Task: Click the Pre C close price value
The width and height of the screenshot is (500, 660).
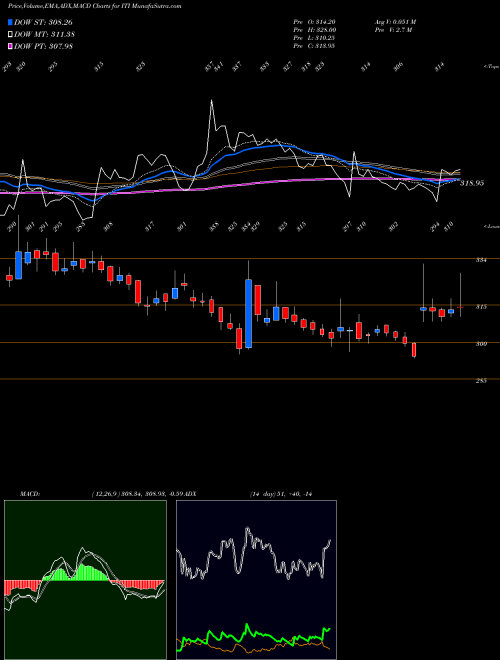Action: click(314, 46)
